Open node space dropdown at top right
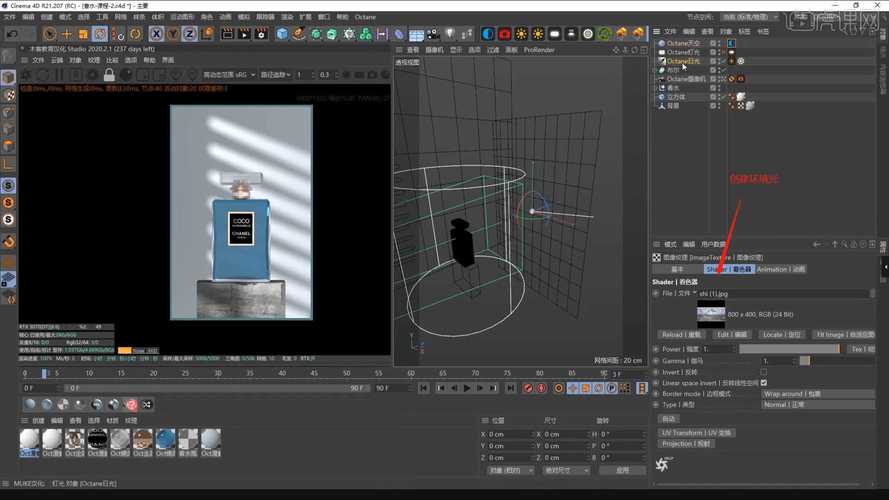 pos(750,17)
